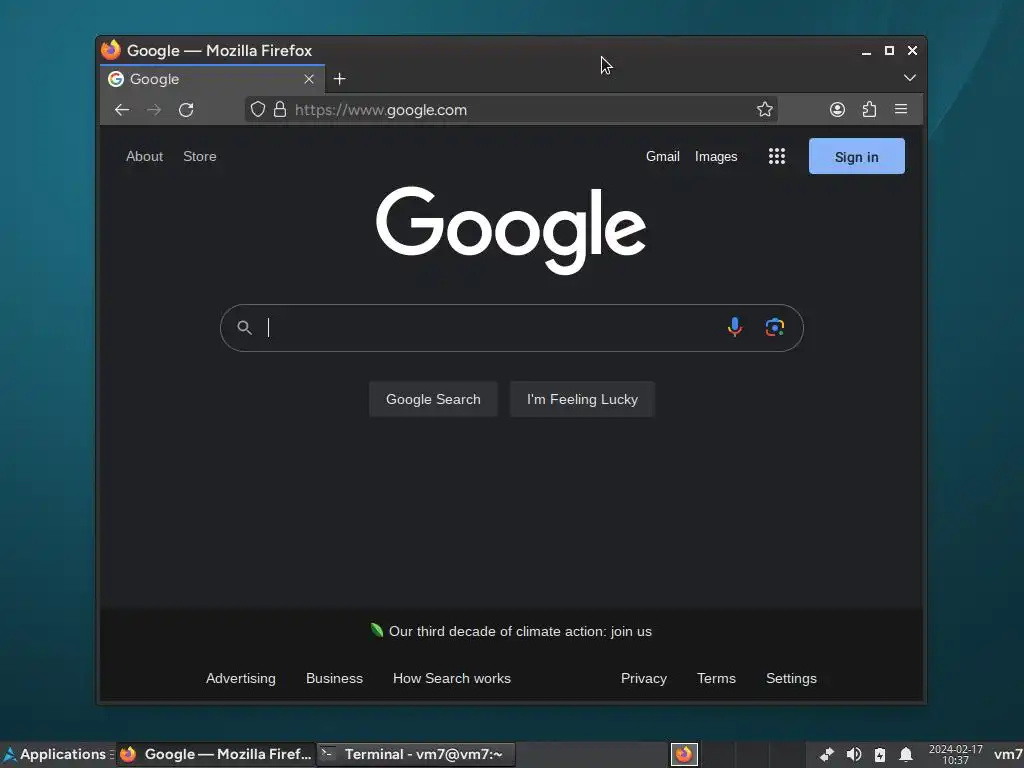Viewport: 1024px width, 768px height.
Task: View site security padlock info
Action: (280, 109)
